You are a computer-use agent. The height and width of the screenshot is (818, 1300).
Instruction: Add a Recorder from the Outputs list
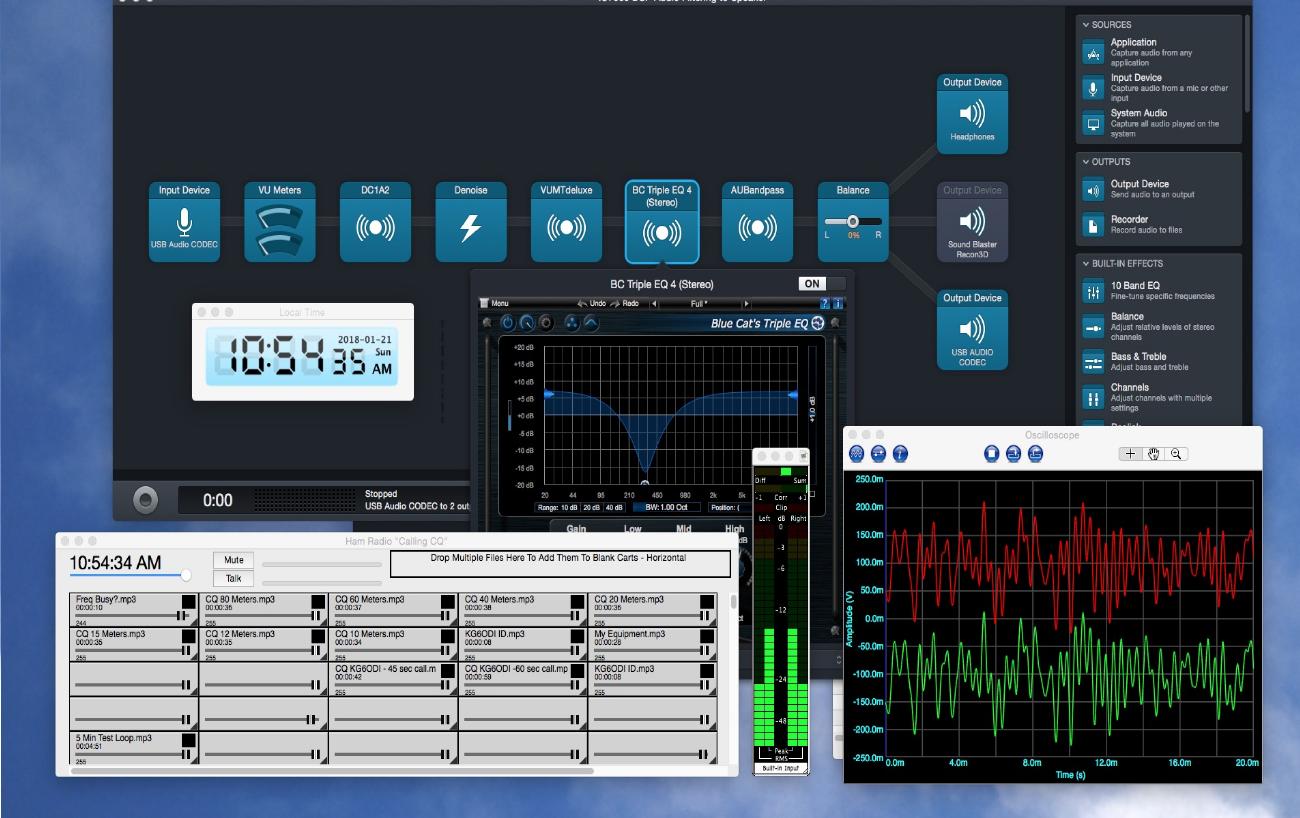point(1158,224)
